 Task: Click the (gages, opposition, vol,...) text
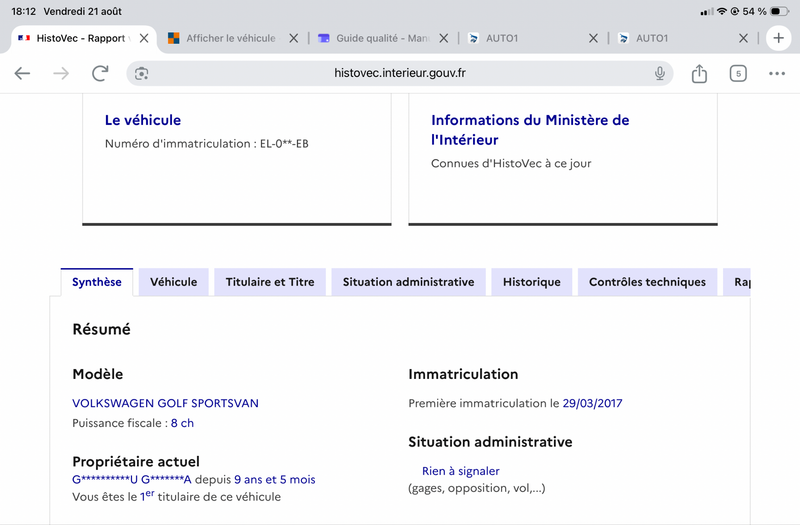pos(477,488)
